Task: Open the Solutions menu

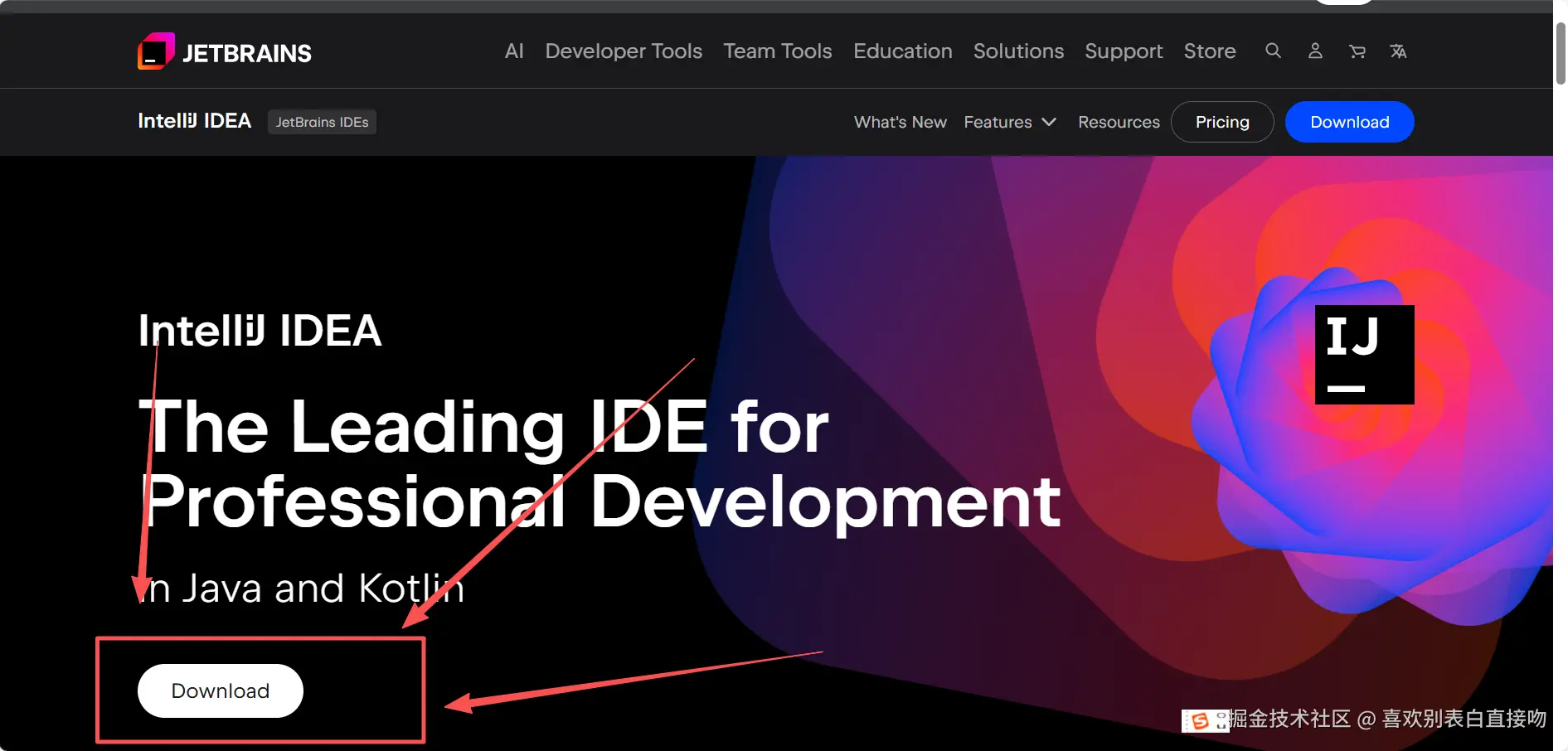Action: pos(1018,51)
